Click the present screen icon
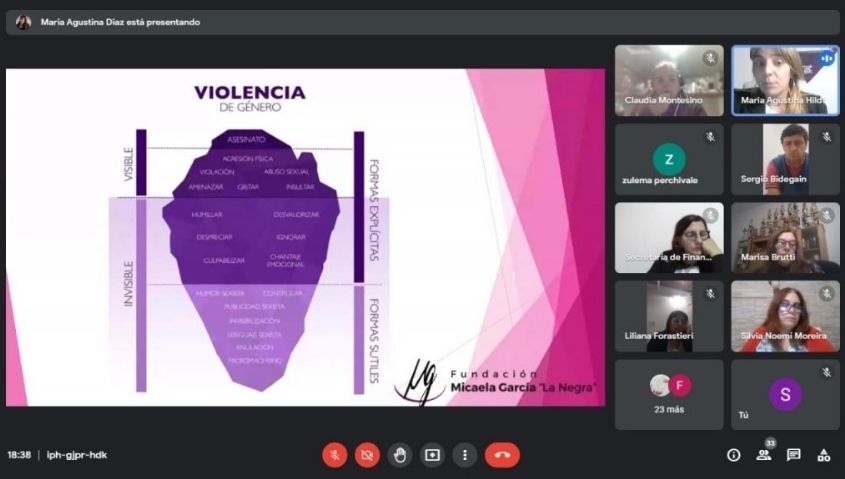845x479 pixels. click(432, 455)
